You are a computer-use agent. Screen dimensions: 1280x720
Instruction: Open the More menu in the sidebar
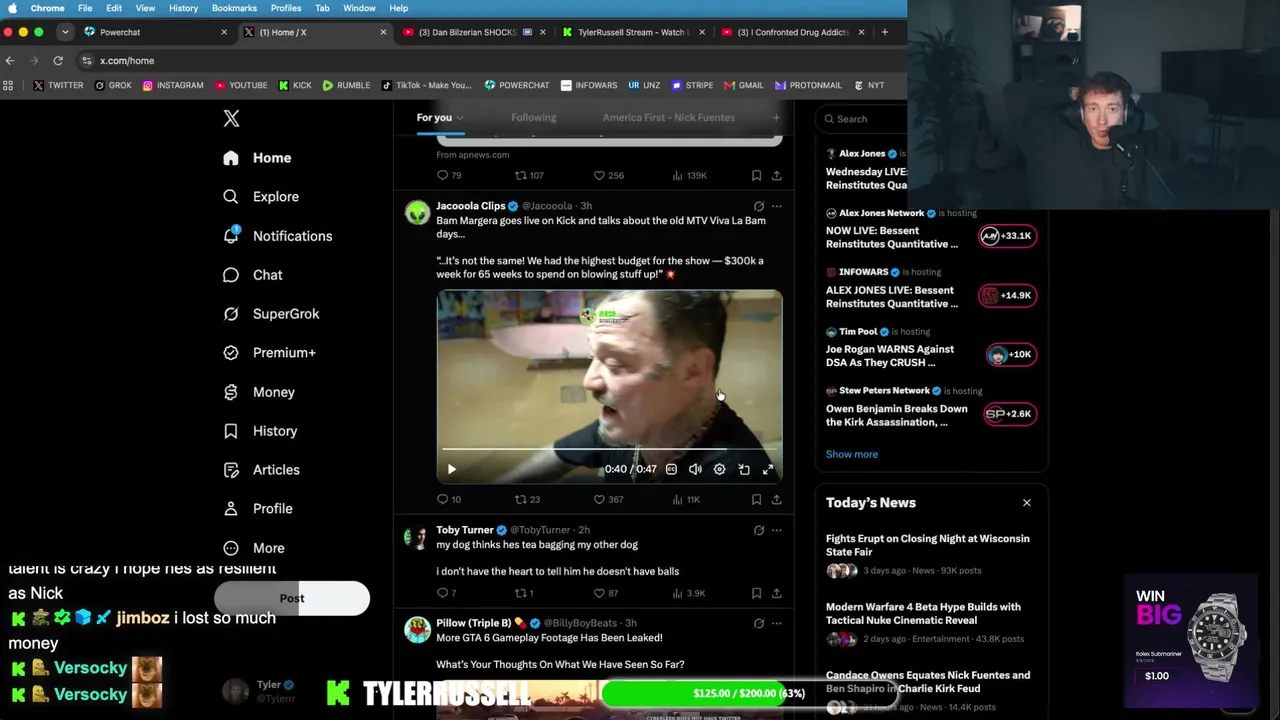(x=254, y=548)
